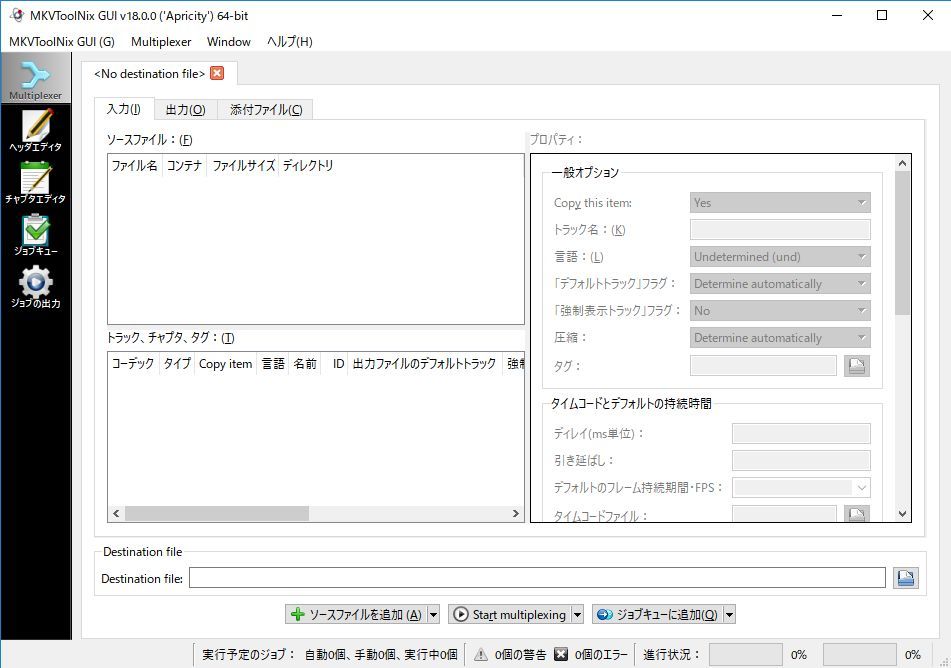Click the warning triangle status icon
Image resolution: width=951 pixels, height=668 pixels.
[x=480, y=654]
